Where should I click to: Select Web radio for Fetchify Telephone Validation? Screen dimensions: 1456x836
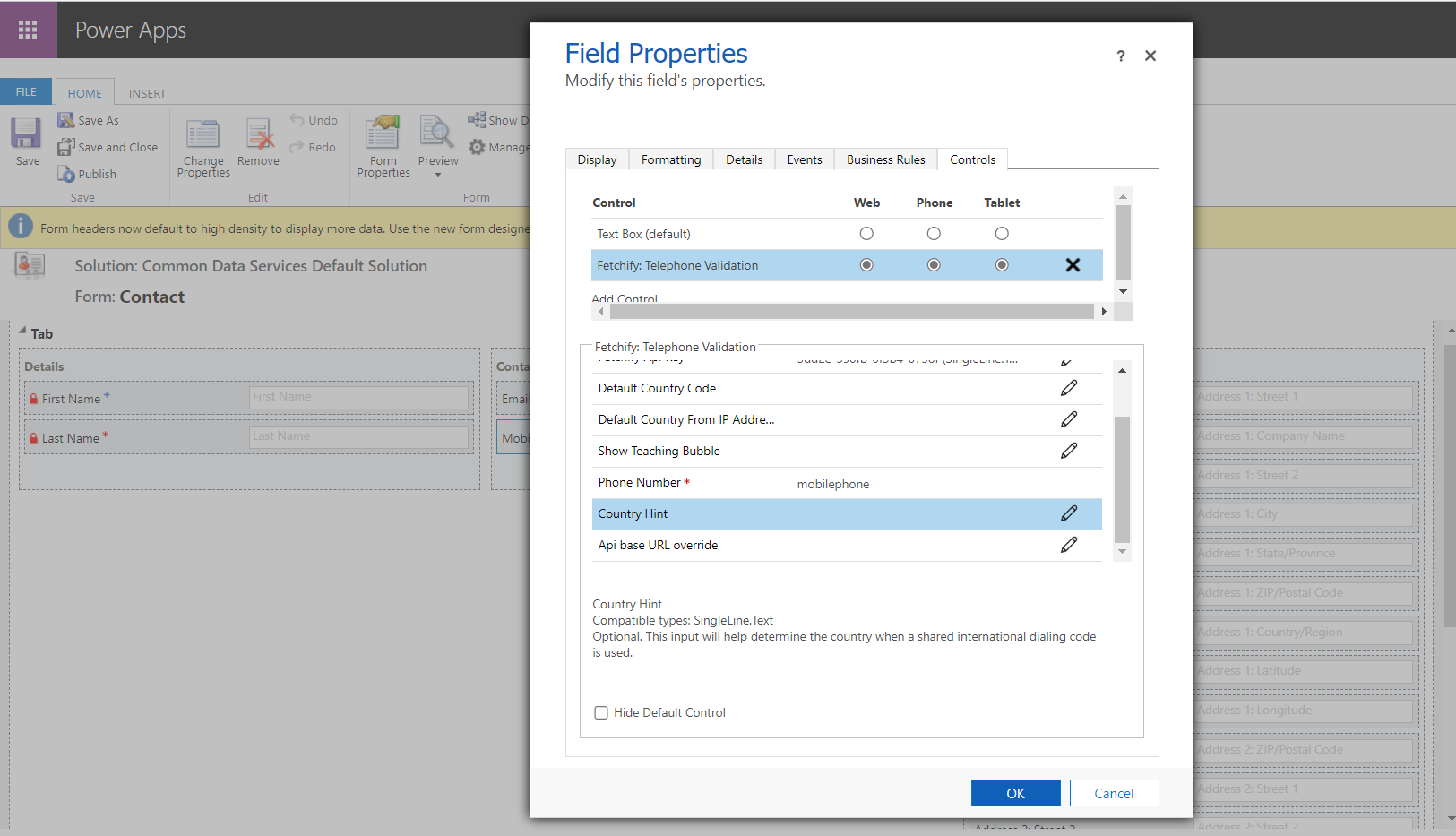(866, 265)
